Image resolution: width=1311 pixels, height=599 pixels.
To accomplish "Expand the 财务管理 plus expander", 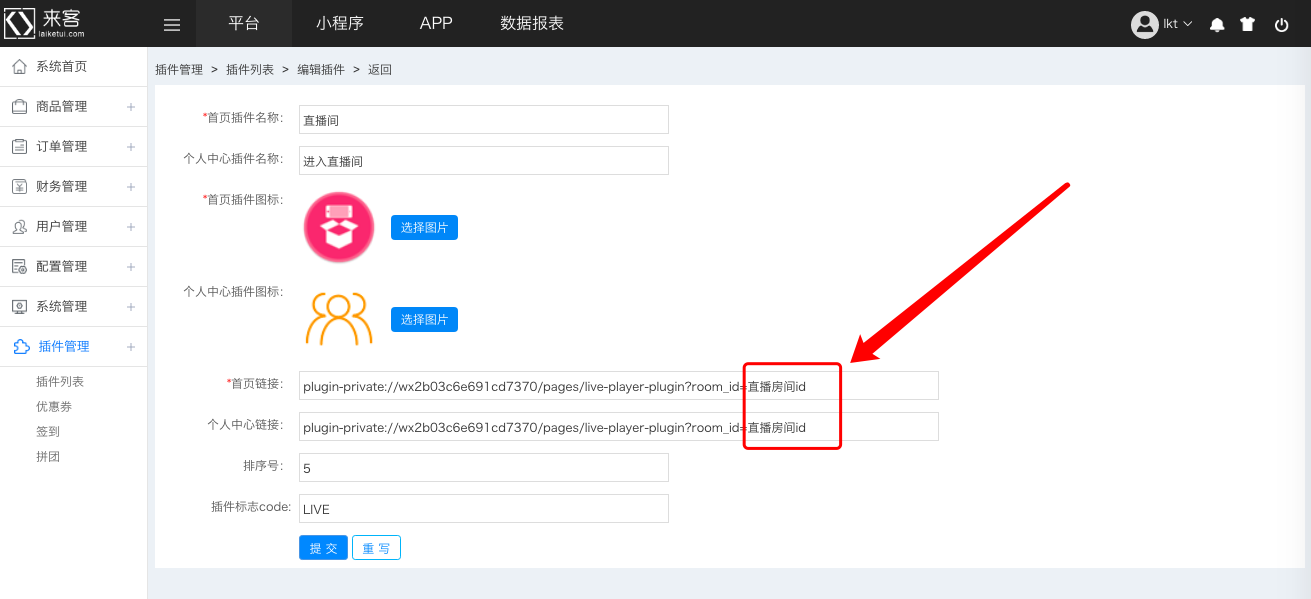I will click(130, 187).
